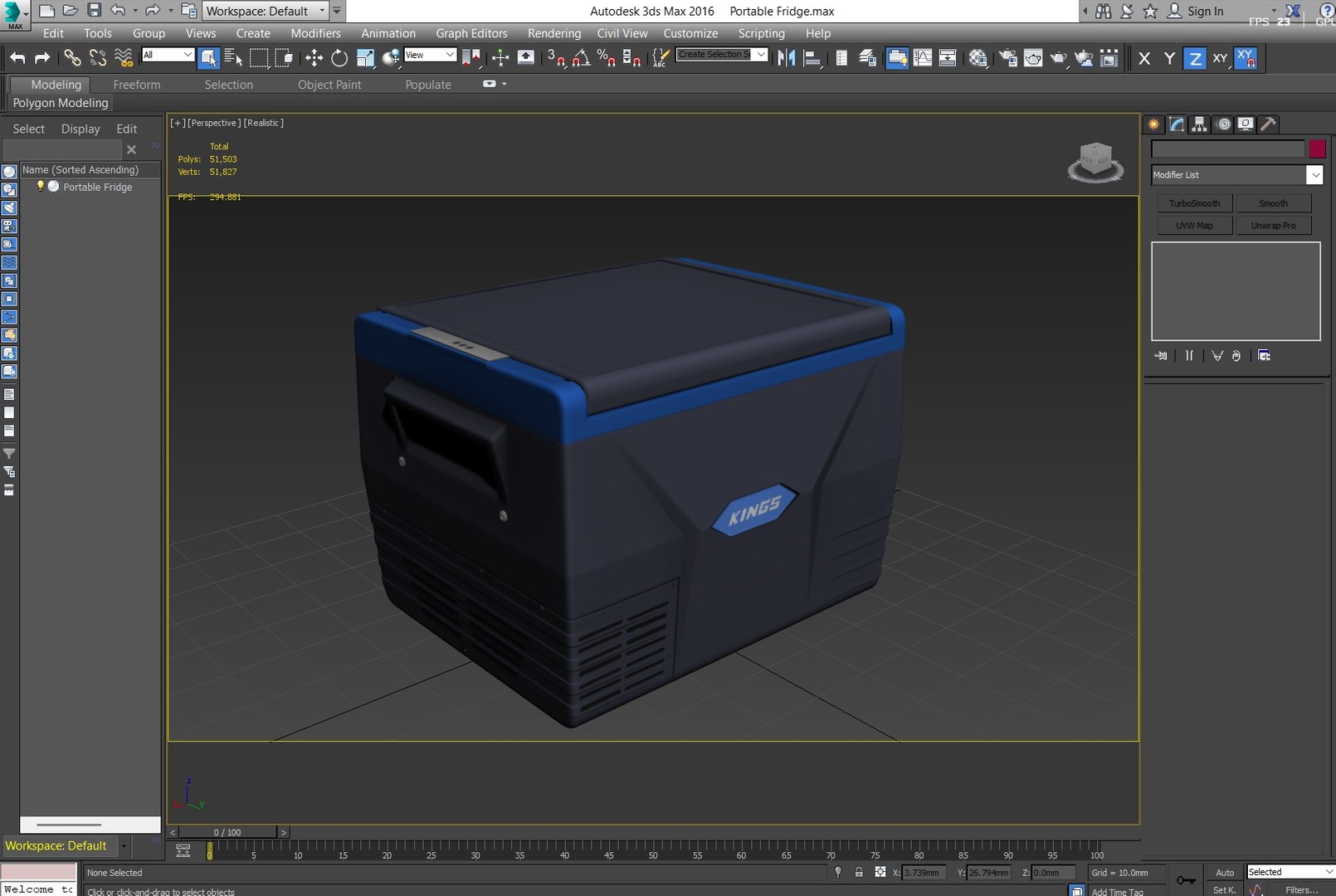Choose Rectangular Selection Region tool

coord(259,58)
